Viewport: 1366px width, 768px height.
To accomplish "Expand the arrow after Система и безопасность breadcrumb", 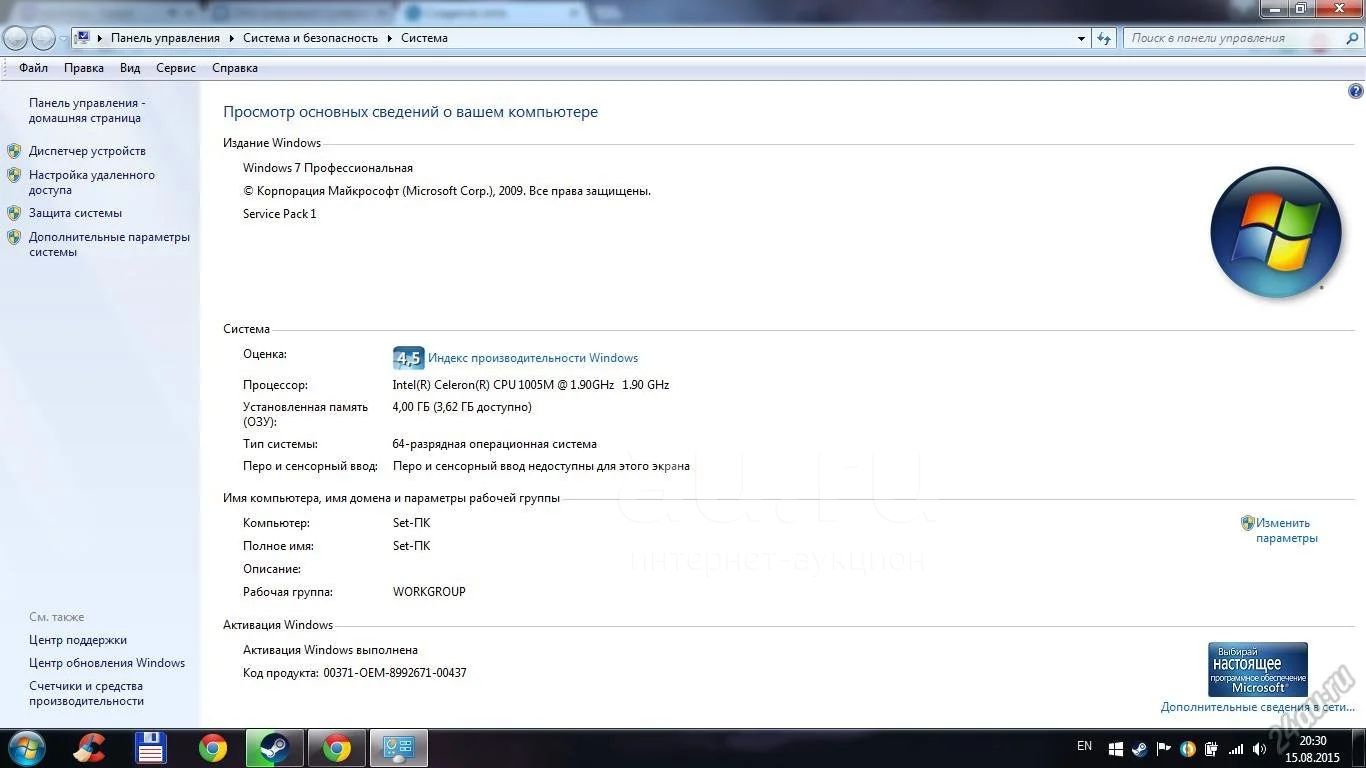I will coord(390,38).
